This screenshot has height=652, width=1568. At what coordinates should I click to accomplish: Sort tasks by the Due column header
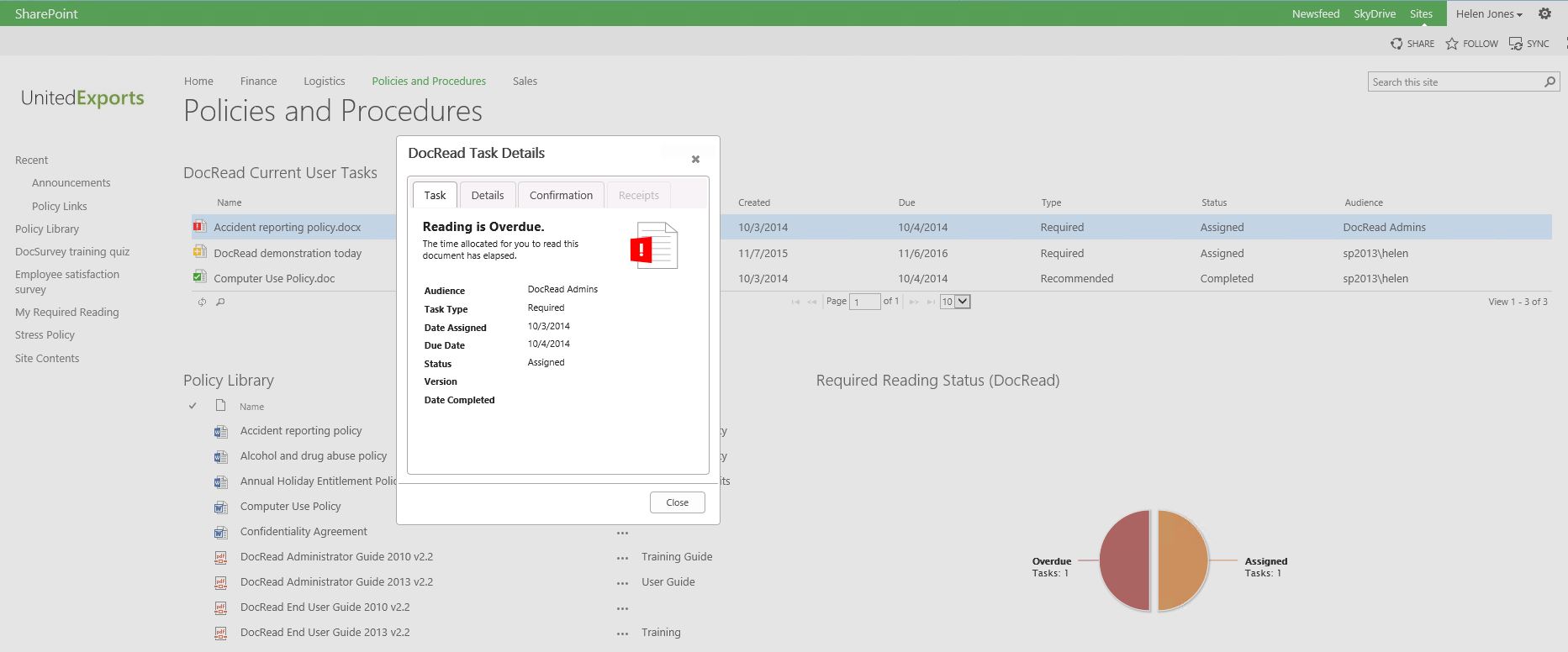(x=906, y=202)
